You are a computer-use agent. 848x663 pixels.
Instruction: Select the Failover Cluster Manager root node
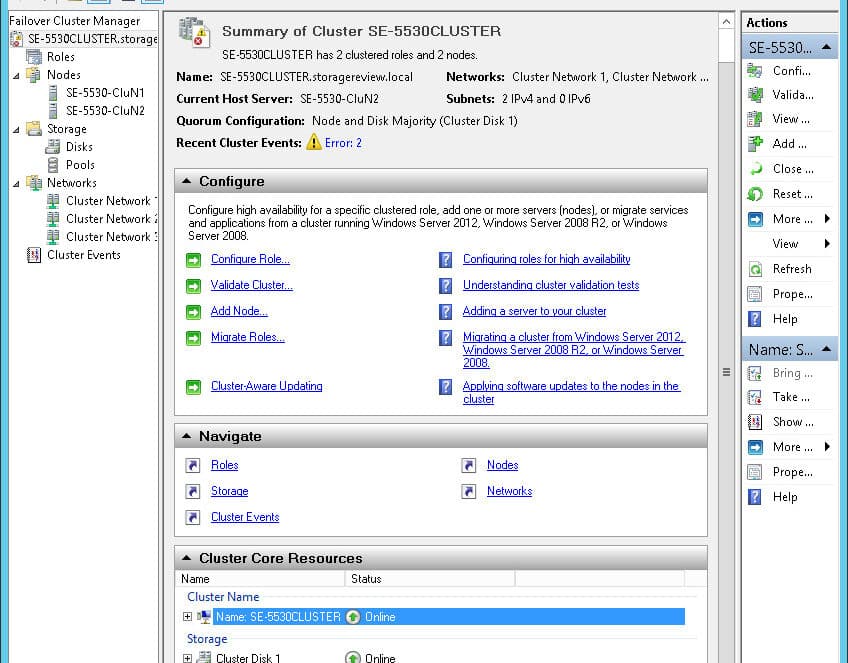[75, 21]
